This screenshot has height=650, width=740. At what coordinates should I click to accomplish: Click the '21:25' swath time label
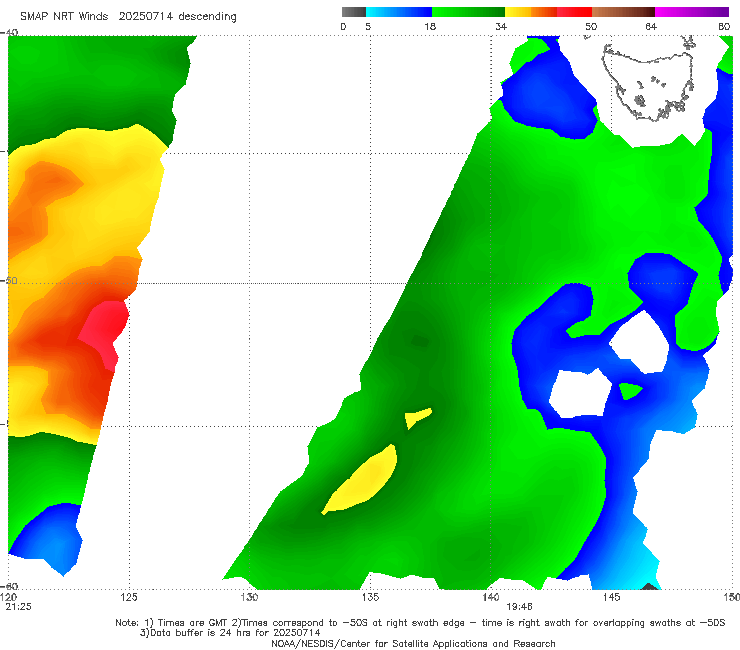pyautogui.click(x=18, y=607)
